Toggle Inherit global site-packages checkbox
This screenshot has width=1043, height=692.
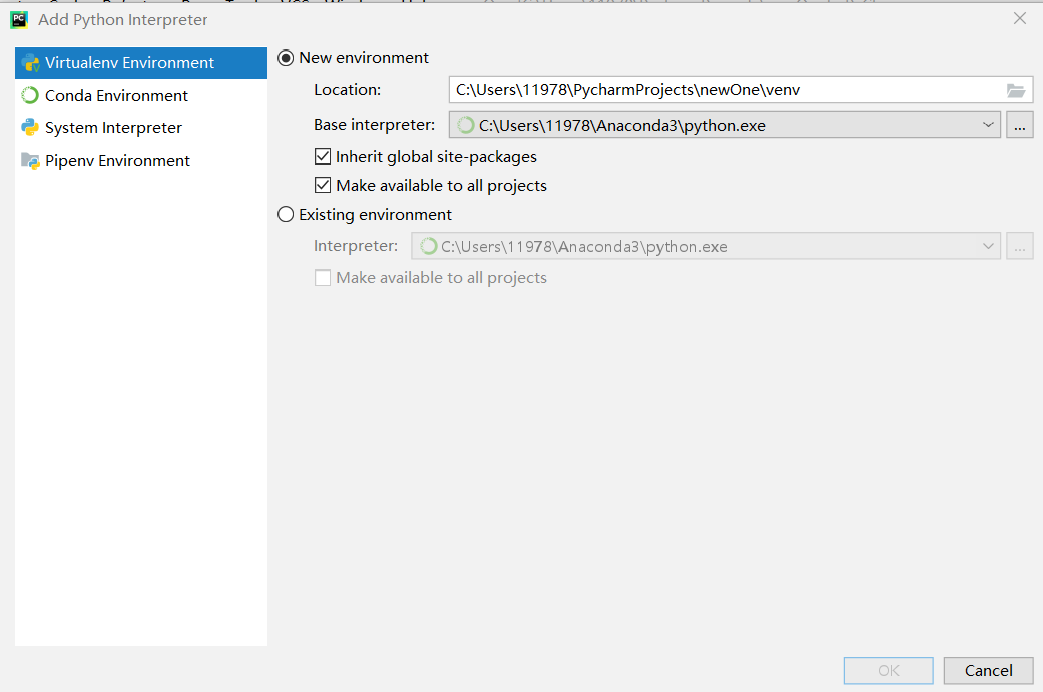pyautogui.click(x=323, y=156)
